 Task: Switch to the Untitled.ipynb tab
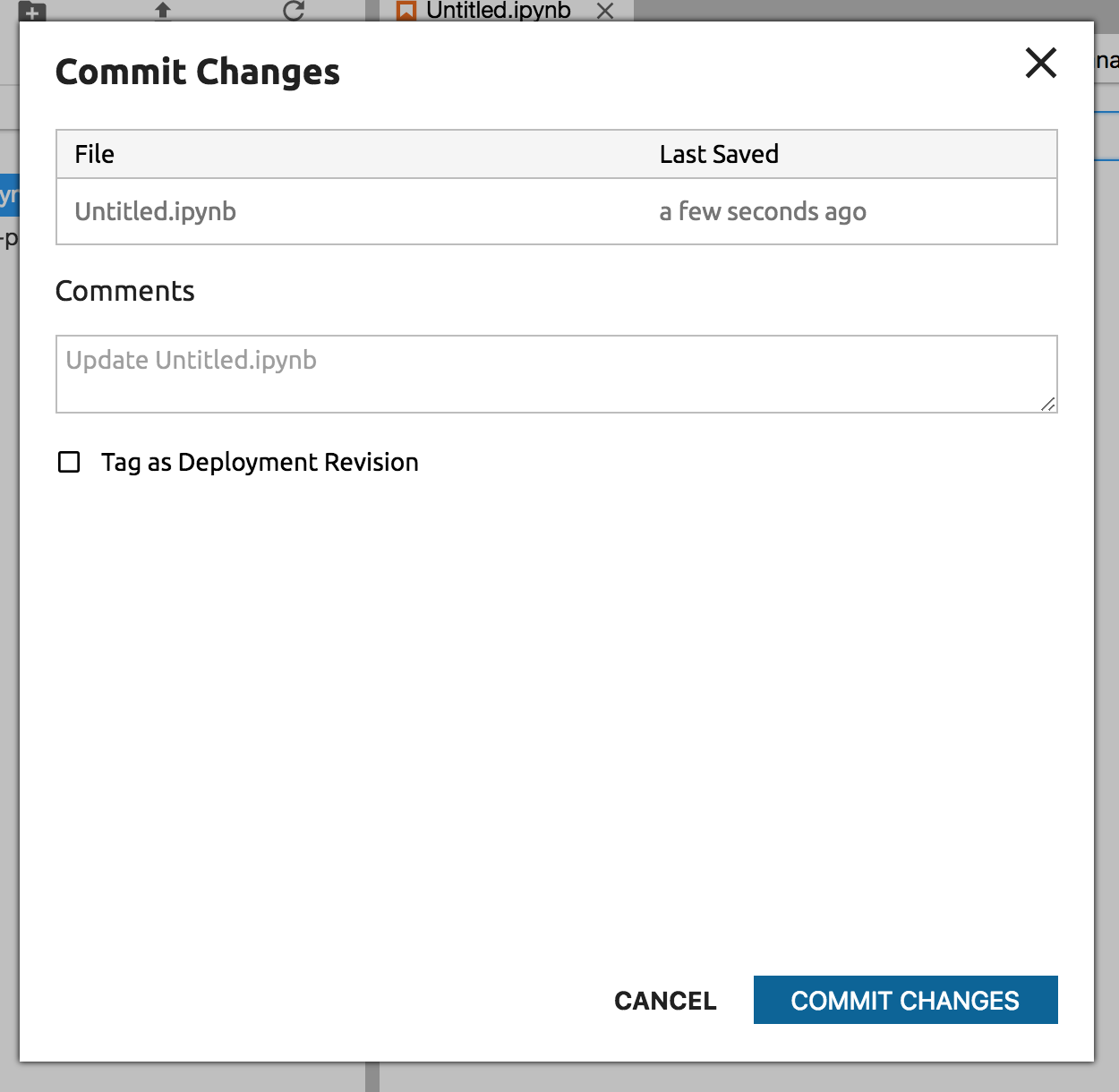498,11
